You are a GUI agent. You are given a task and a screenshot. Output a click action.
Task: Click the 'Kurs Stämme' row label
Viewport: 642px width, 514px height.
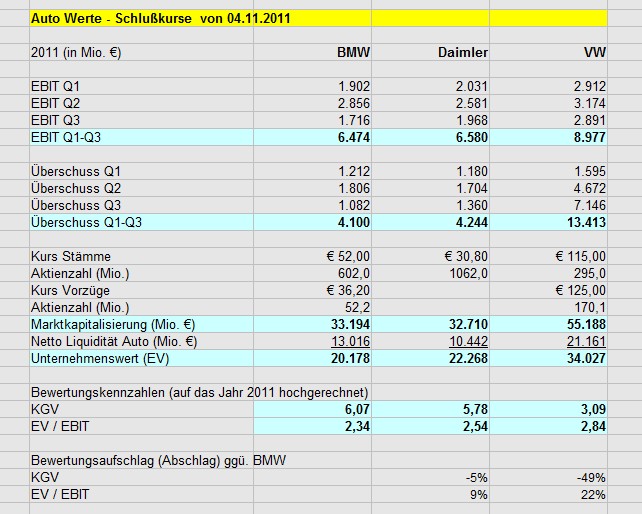coord(70,256)
